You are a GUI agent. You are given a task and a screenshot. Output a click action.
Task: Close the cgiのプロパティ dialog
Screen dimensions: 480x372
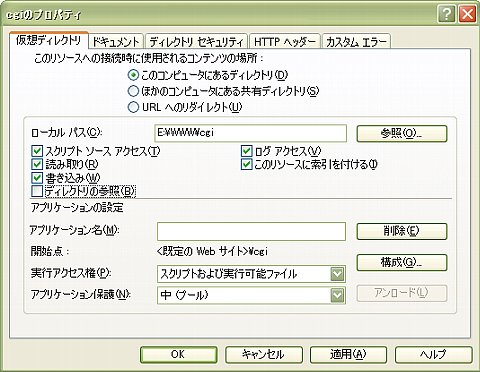click(467, 14)
